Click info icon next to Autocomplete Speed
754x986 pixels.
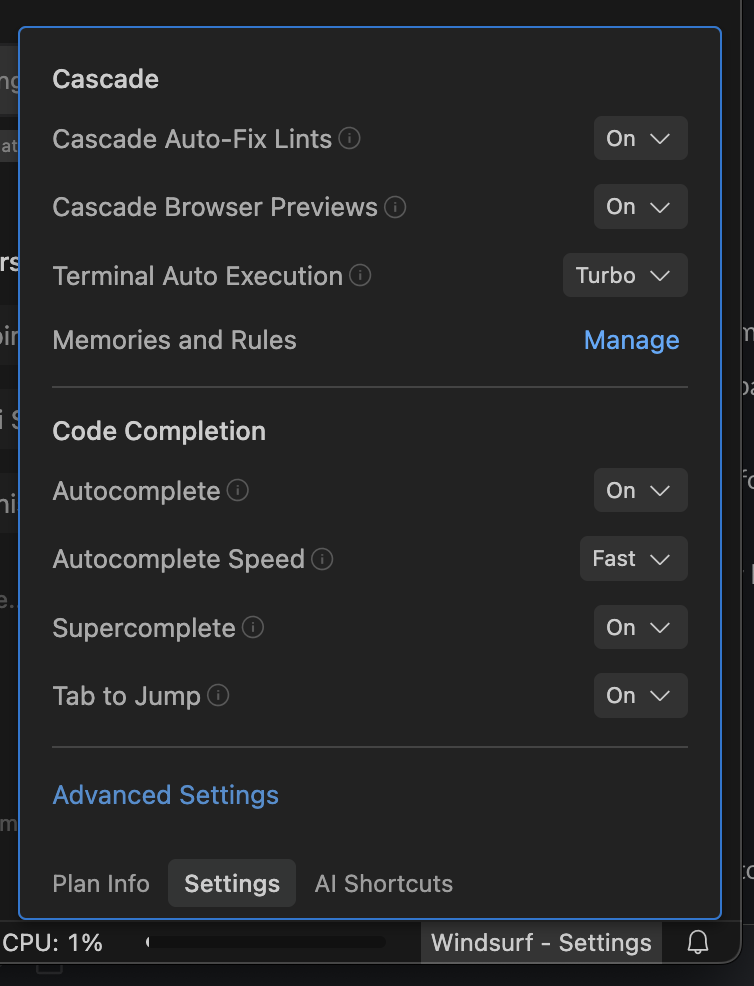[x=322, y=558]
